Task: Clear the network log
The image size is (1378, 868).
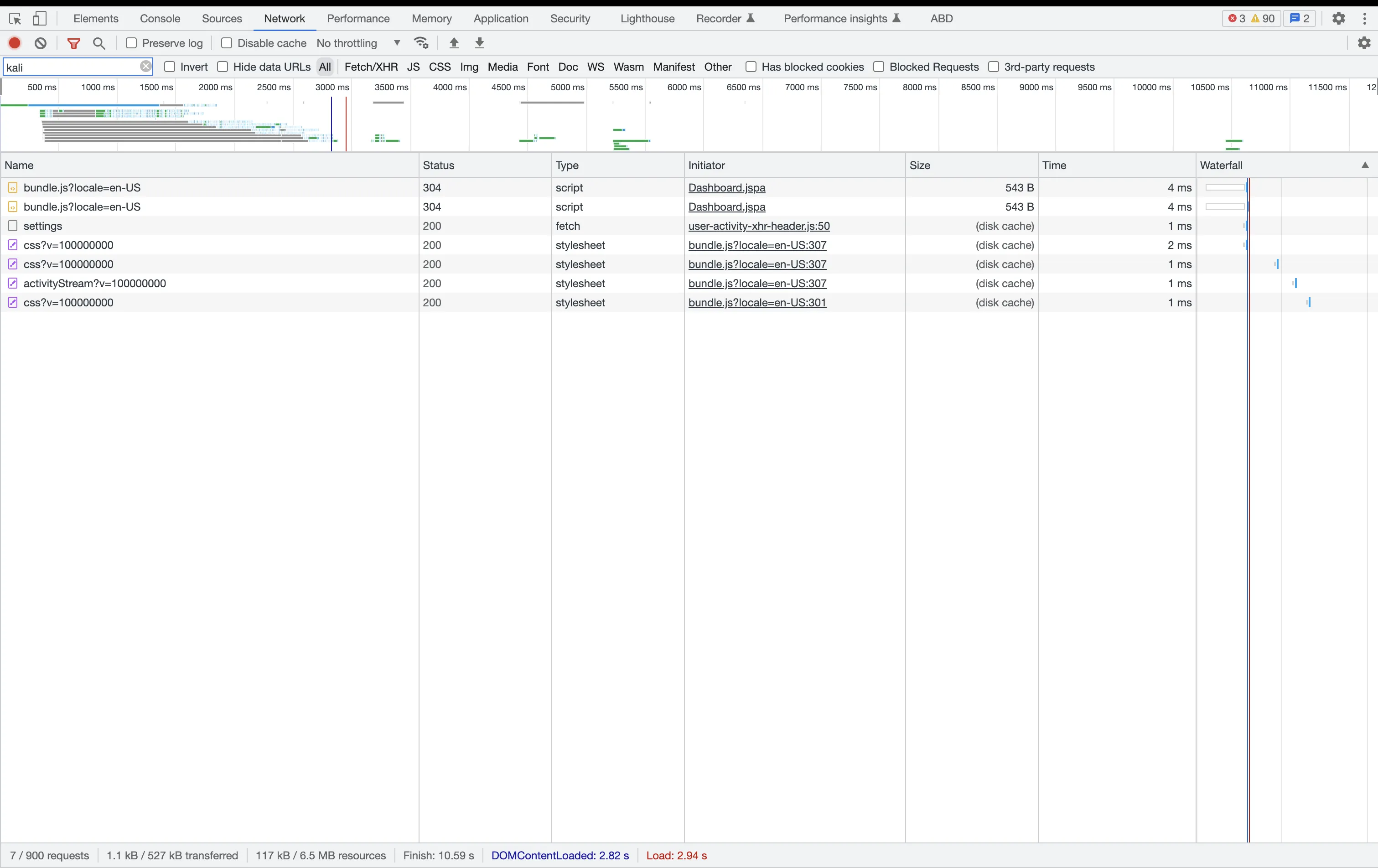Action: [41, 43]
